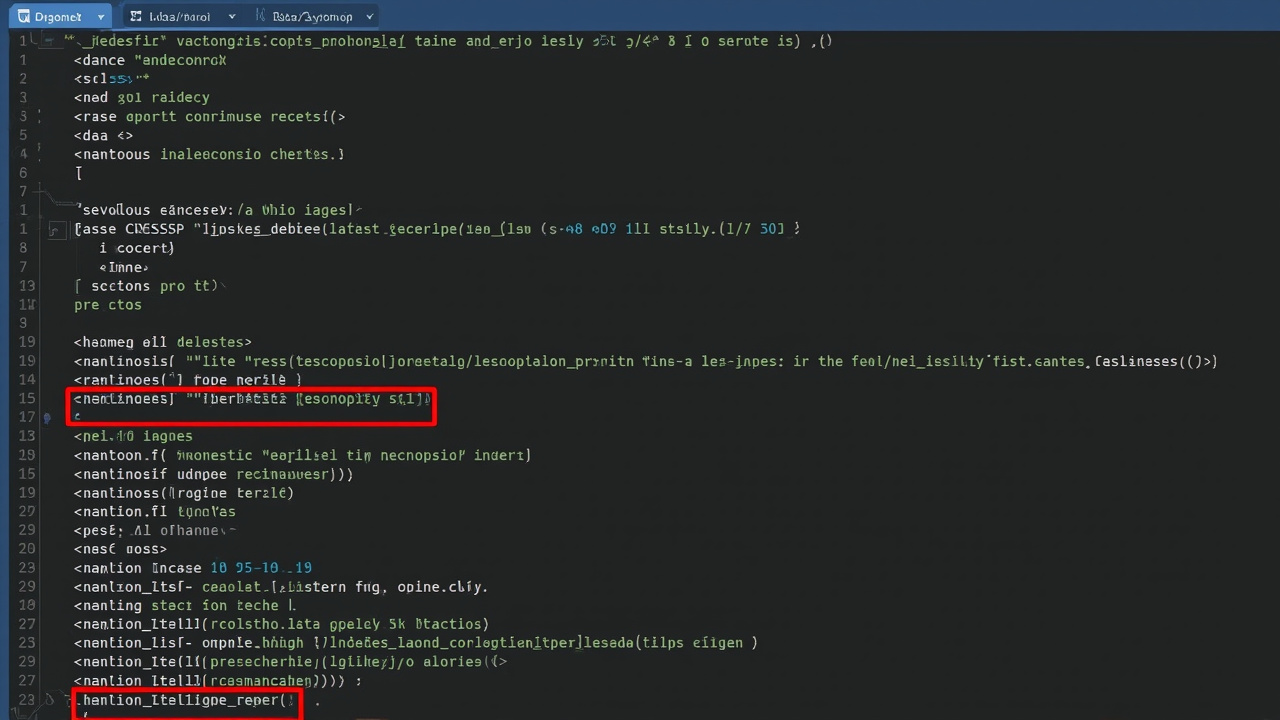Switch to the Bada/Aysomop tab

[313, 17]
